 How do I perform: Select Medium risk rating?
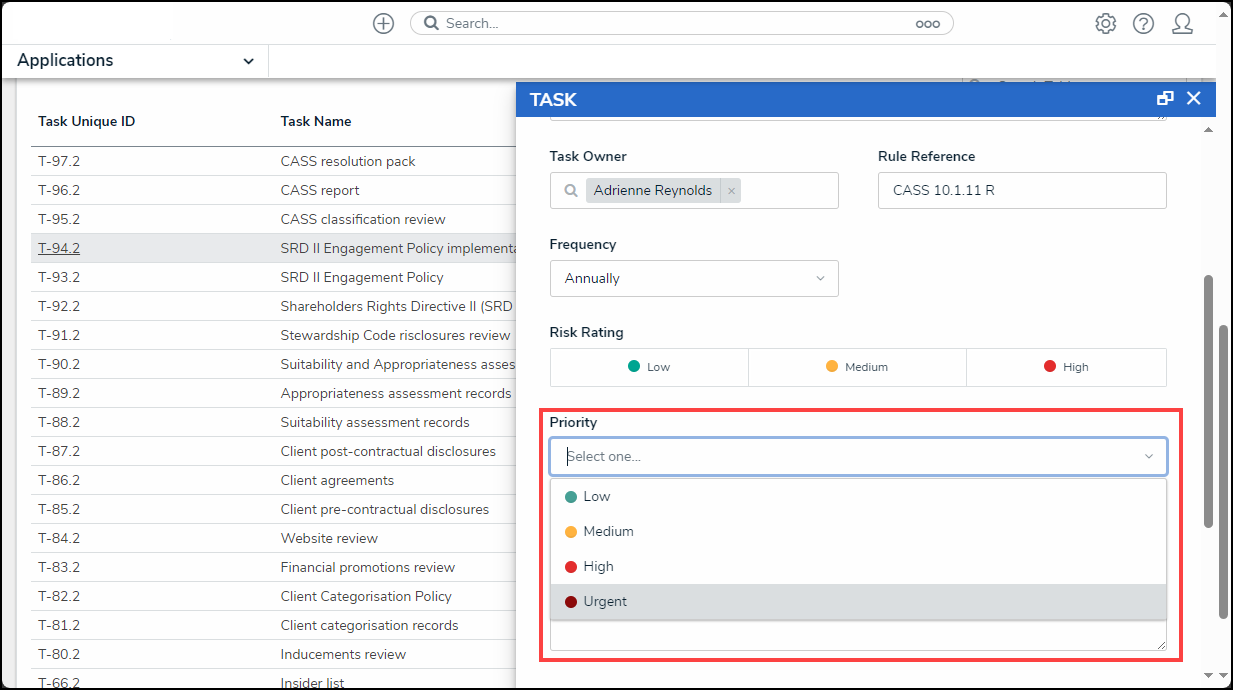coord(857,367)
